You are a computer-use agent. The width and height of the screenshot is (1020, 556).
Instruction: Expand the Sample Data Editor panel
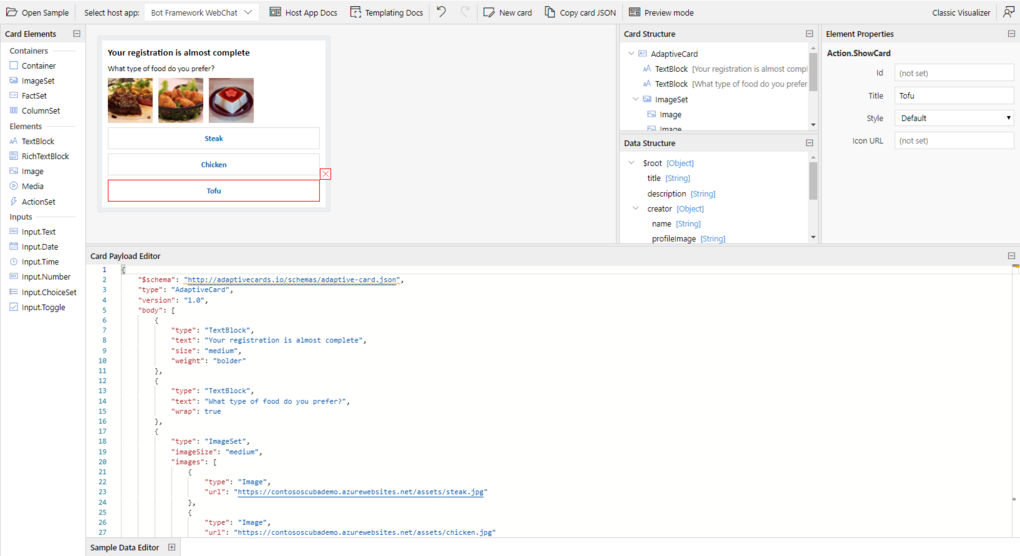172,548
